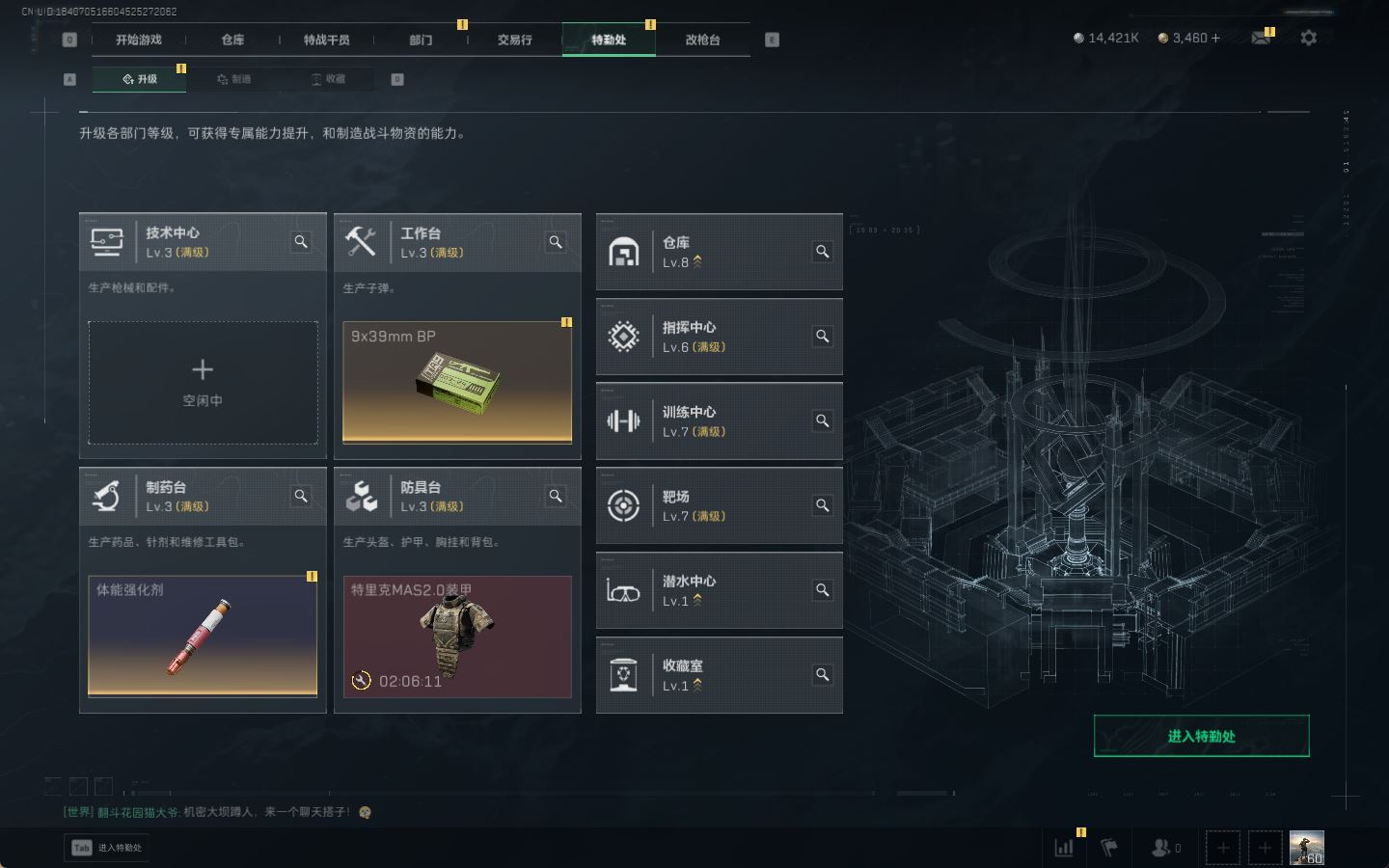Select the 制造 sub-tab

click(x=233, y=79)
